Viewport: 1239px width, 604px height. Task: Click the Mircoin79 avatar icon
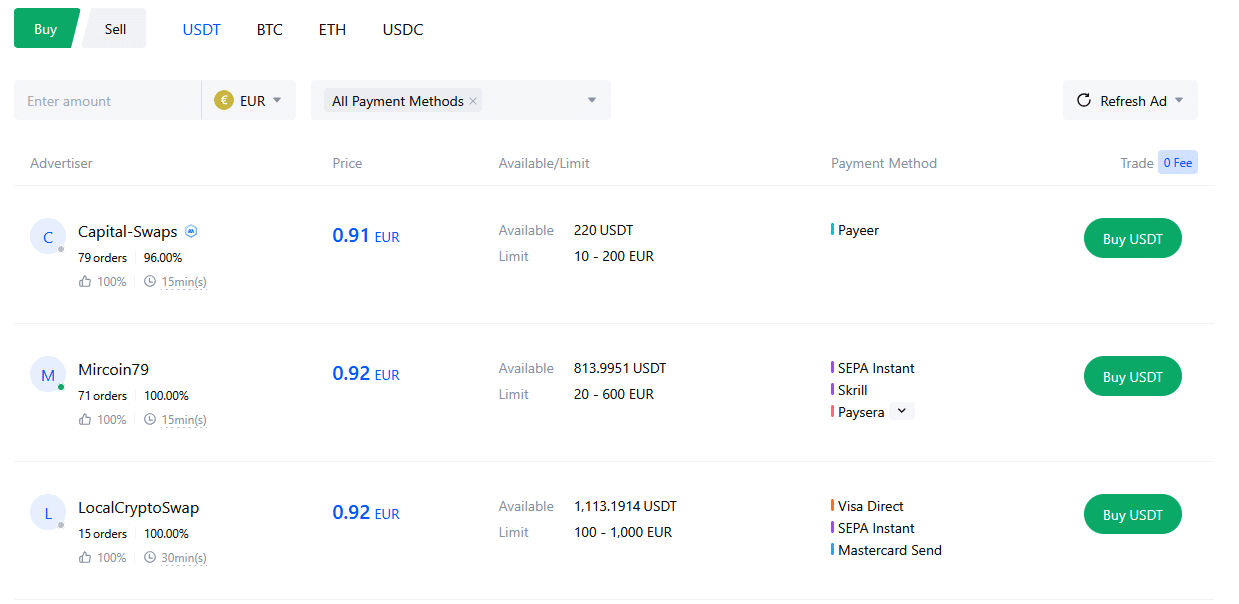48,376
